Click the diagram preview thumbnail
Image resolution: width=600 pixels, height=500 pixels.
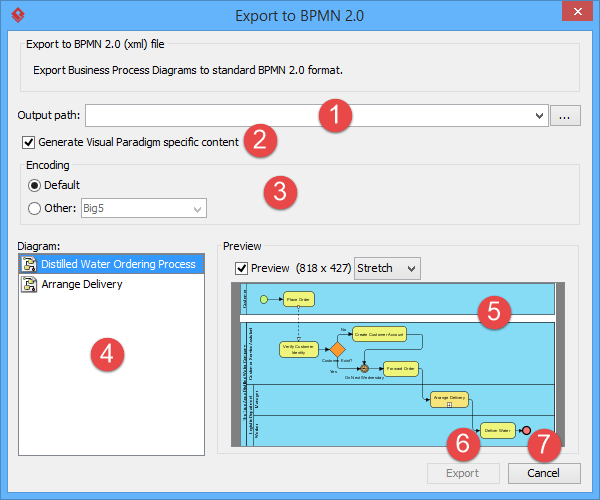point(398,365)
